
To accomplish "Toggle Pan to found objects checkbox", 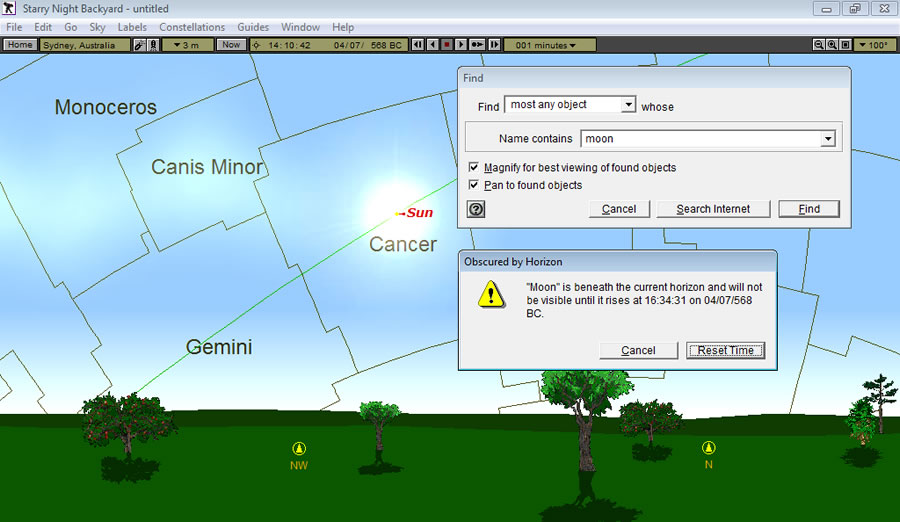I will click(474, 185).
